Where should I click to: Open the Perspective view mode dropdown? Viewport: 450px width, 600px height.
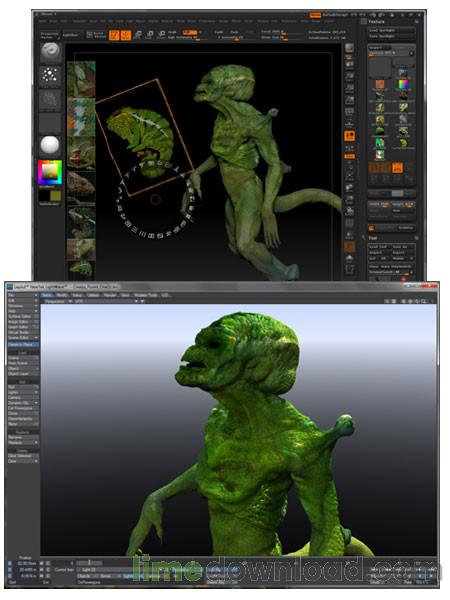tap(58, 302)
